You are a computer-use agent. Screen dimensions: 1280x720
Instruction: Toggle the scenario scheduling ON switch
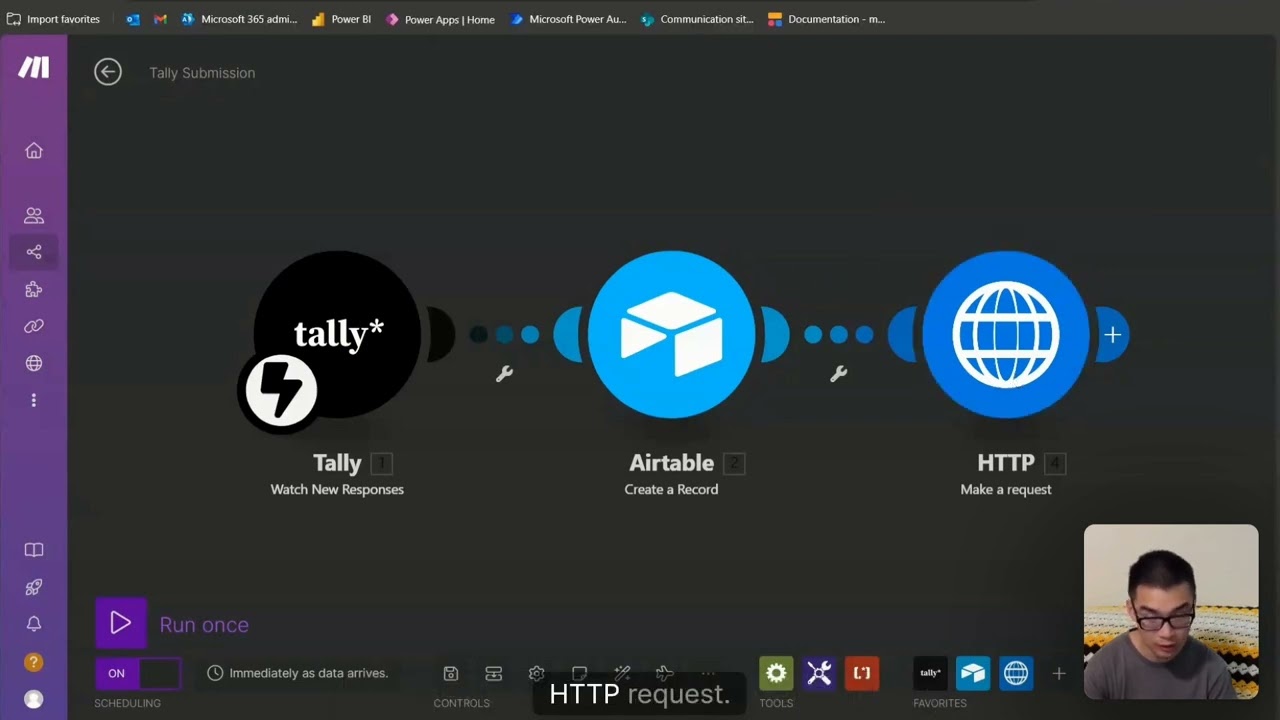(138, 673)
